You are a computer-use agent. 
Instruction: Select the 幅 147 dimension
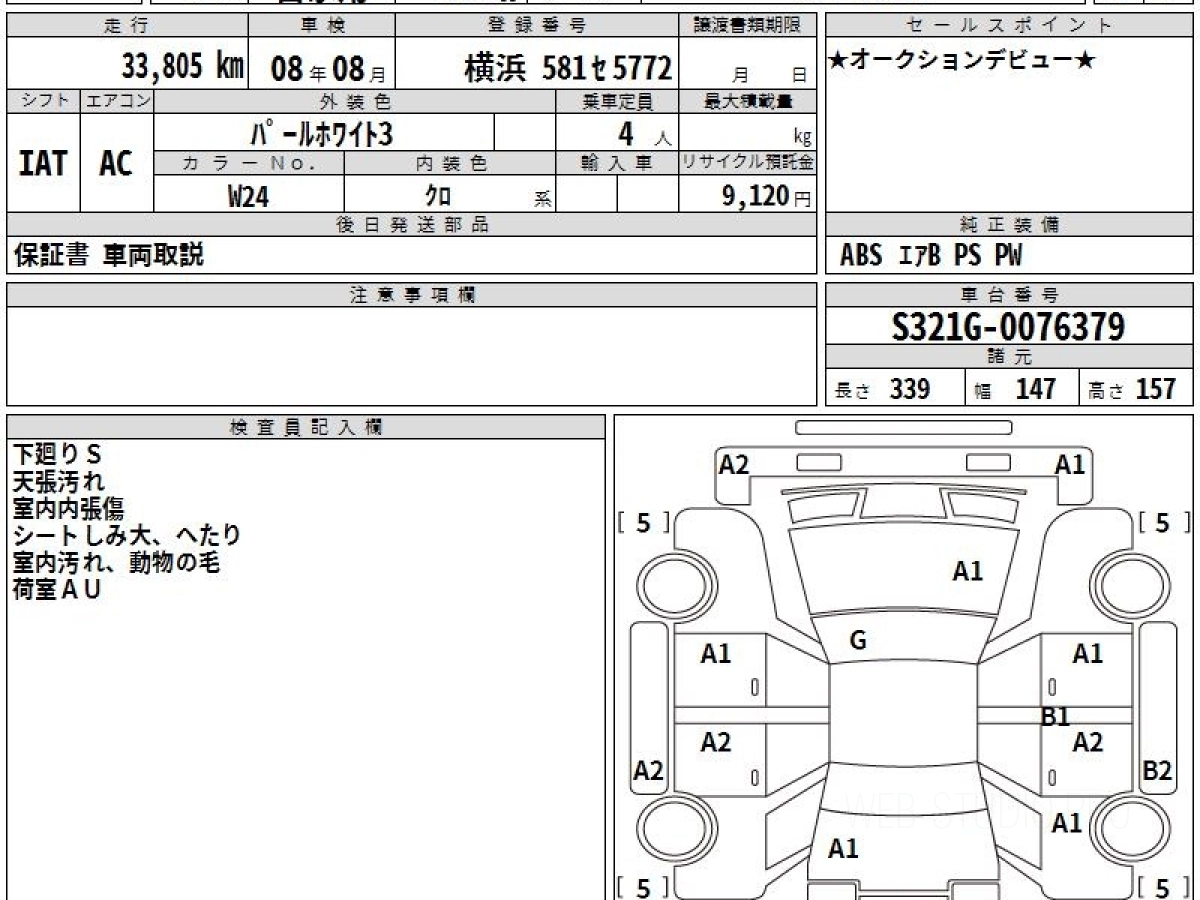coord(1014,389)
